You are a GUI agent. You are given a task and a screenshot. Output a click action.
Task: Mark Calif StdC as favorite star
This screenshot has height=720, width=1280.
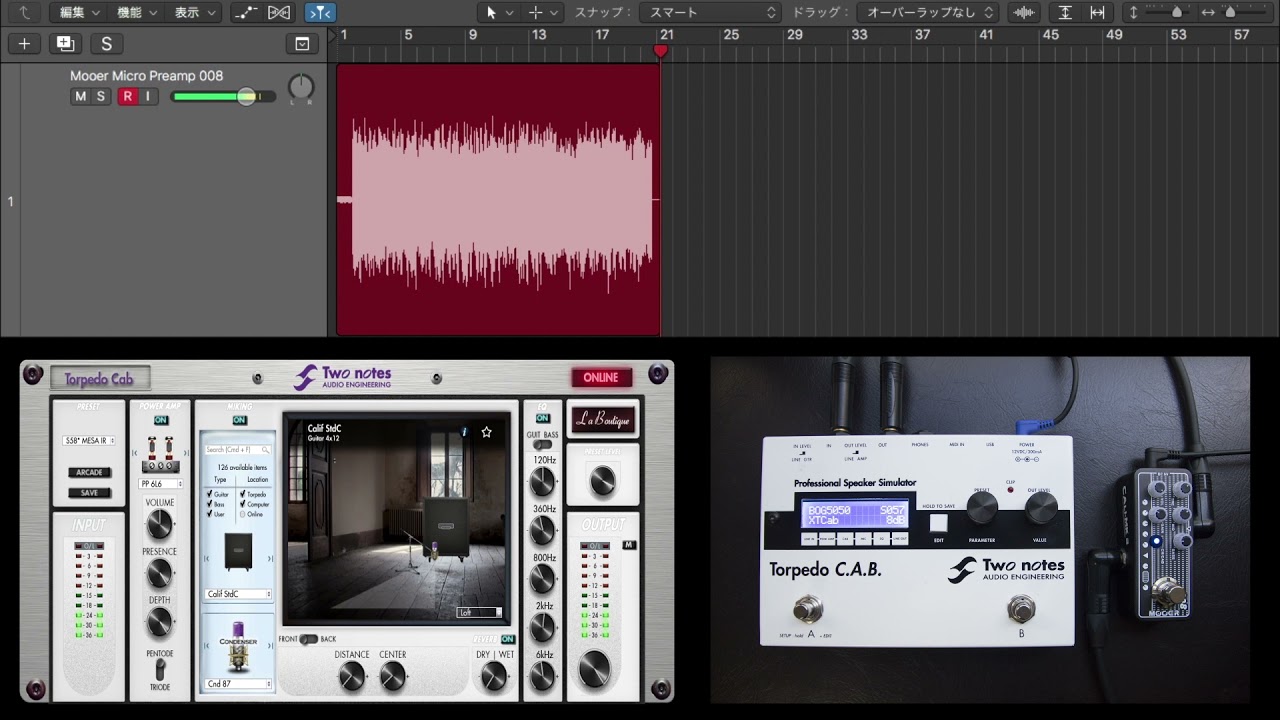(487, 432)
